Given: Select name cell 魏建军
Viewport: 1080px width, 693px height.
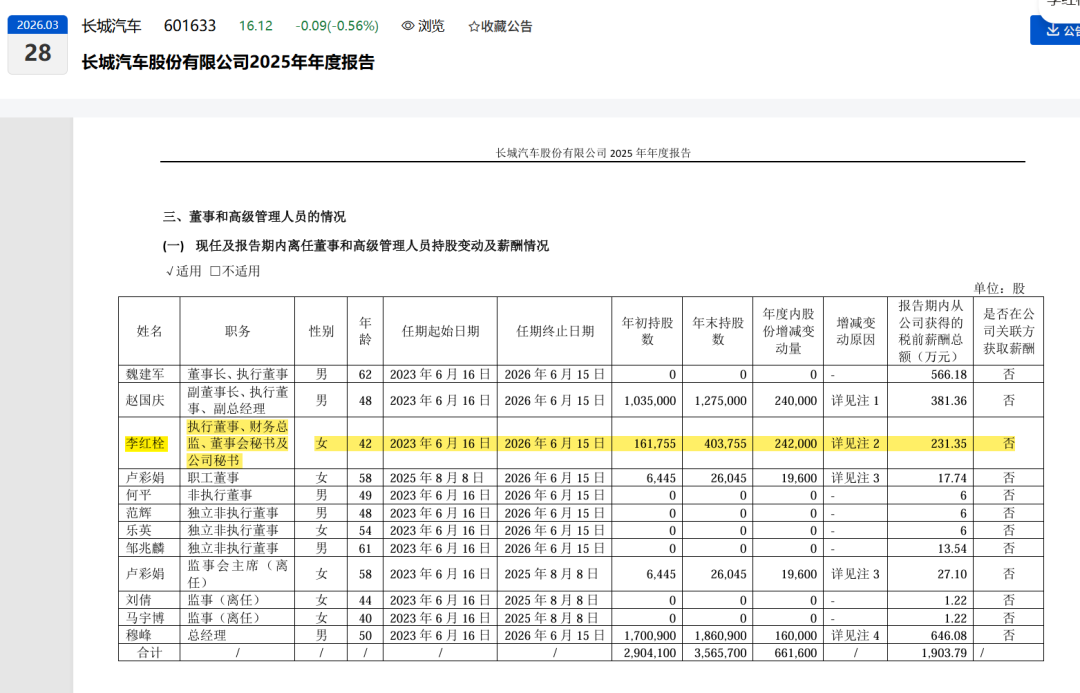Looking at the screenshot, I should pyautogui.click(x=145, y=375).
